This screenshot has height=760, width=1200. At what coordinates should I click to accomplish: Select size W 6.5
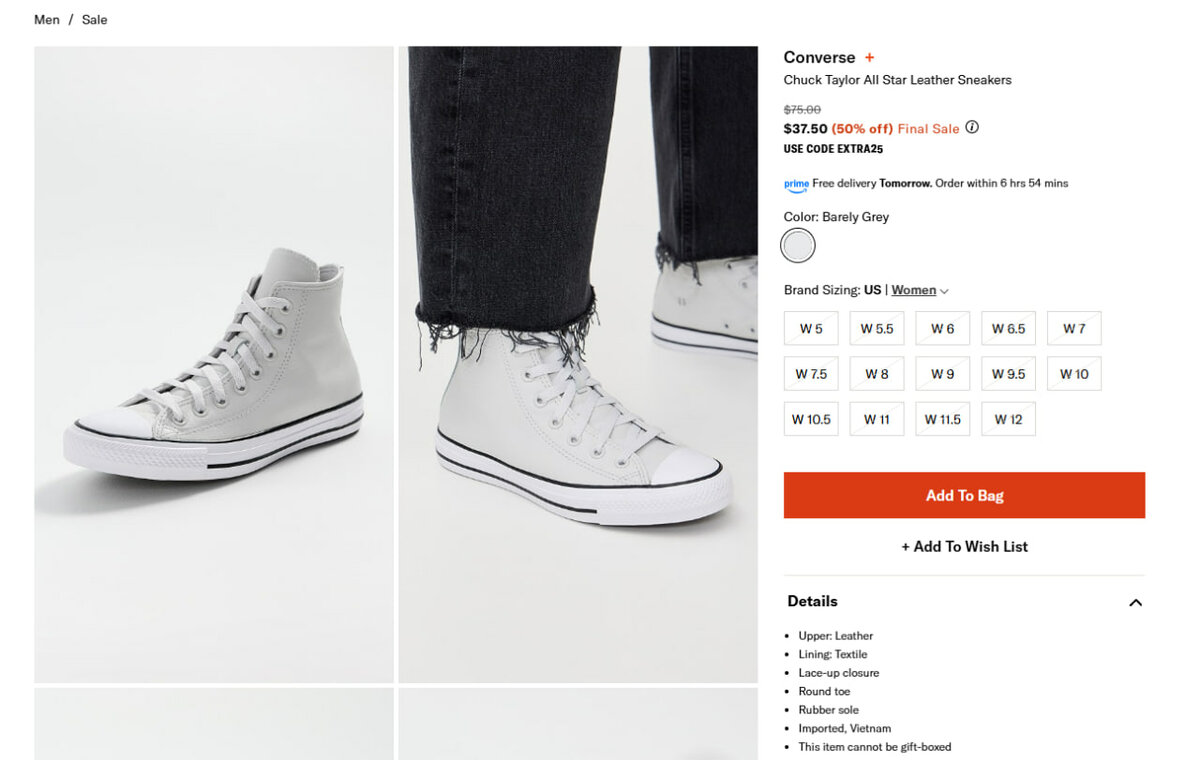1008,329
